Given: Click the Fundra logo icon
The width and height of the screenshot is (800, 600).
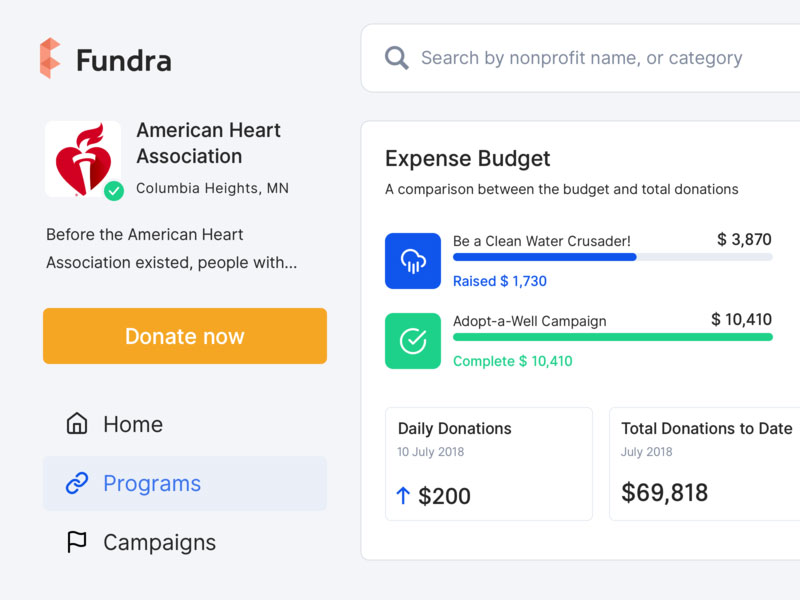Looking at the screenshot, I should click(x=50, y=58).
